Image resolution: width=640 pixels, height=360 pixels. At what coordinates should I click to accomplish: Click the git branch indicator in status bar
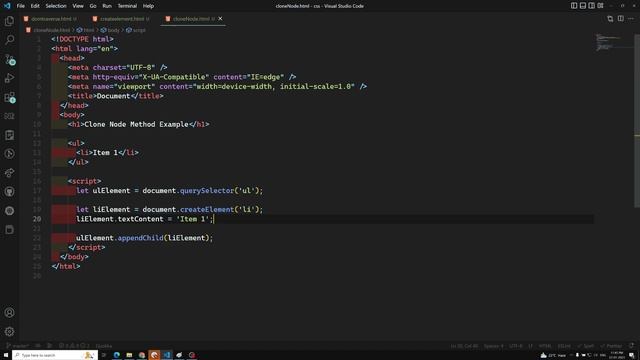pyautogui.click(x=18, y=346)
